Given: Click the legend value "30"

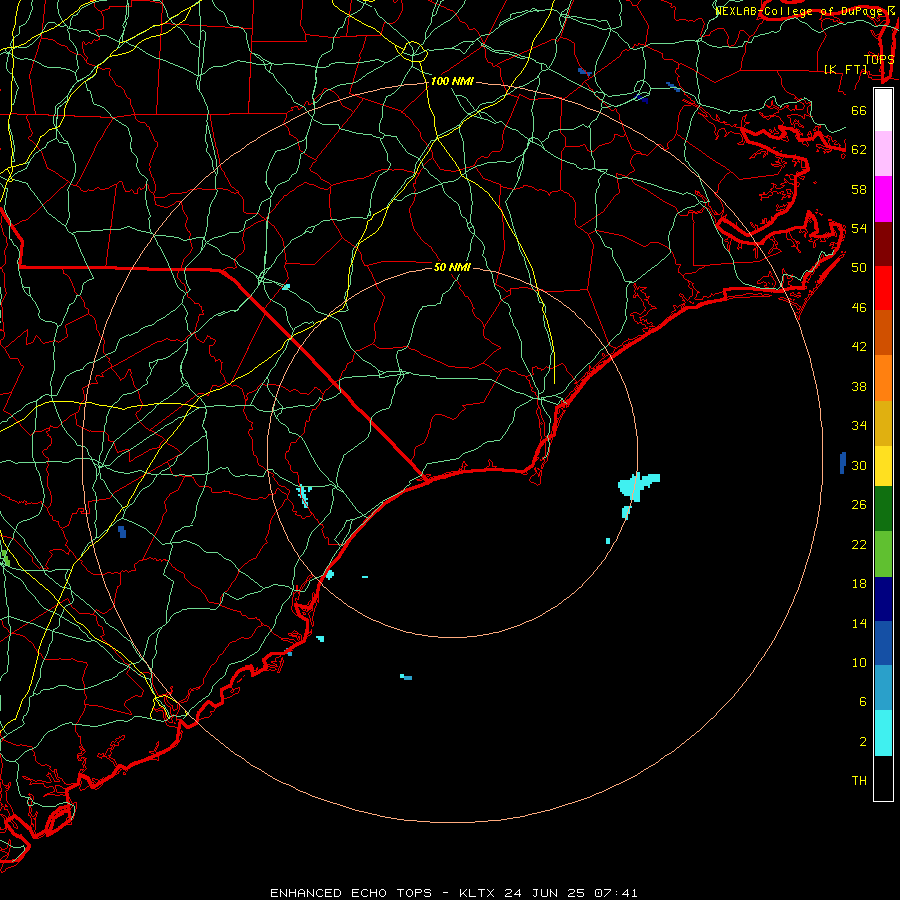Looking at the screenshot, I should (859, 465).
